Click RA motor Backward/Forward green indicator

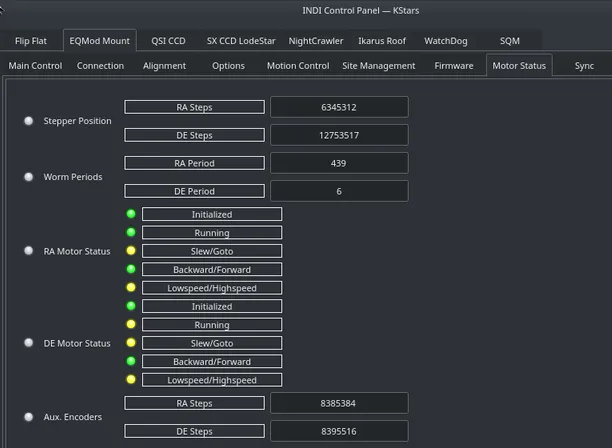click(x=131, y=269)
